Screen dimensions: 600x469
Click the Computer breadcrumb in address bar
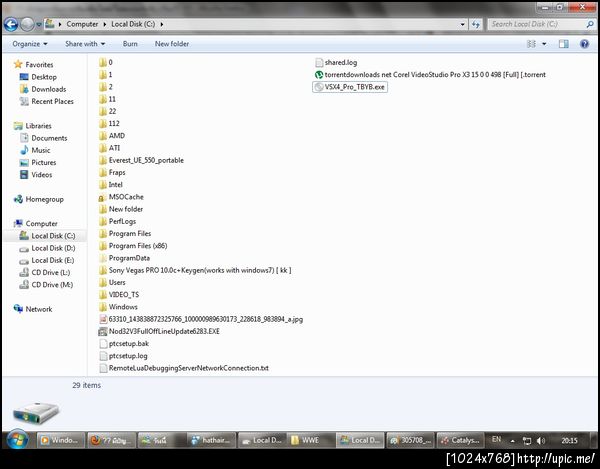(82, 24)
